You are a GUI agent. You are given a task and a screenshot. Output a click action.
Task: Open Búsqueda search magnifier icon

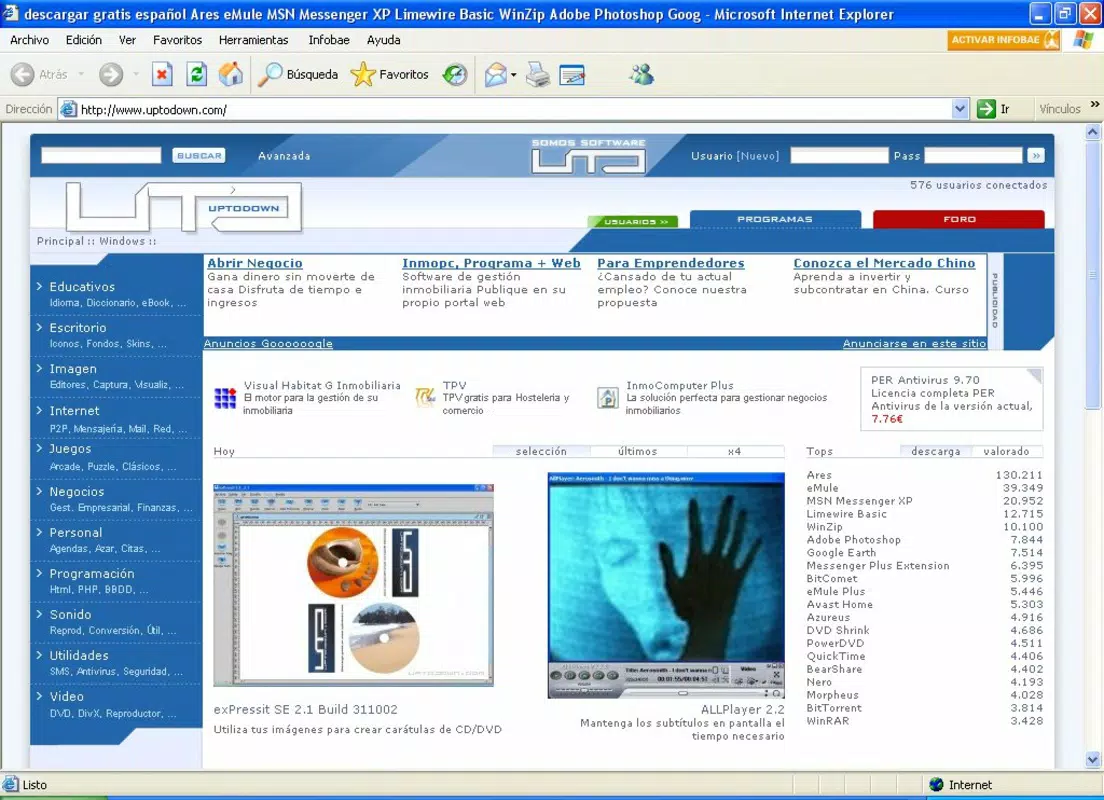(x=270, y=74)
